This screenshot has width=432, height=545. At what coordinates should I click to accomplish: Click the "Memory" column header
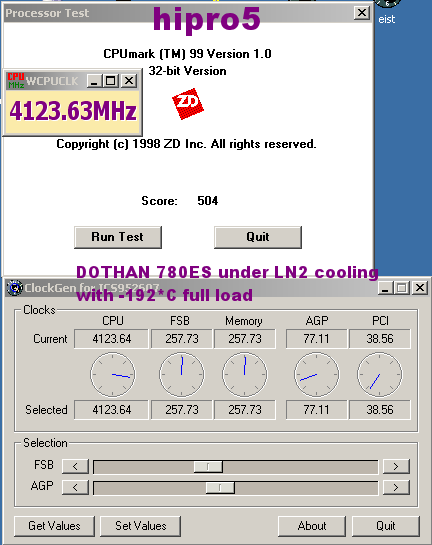click(244, 321)
